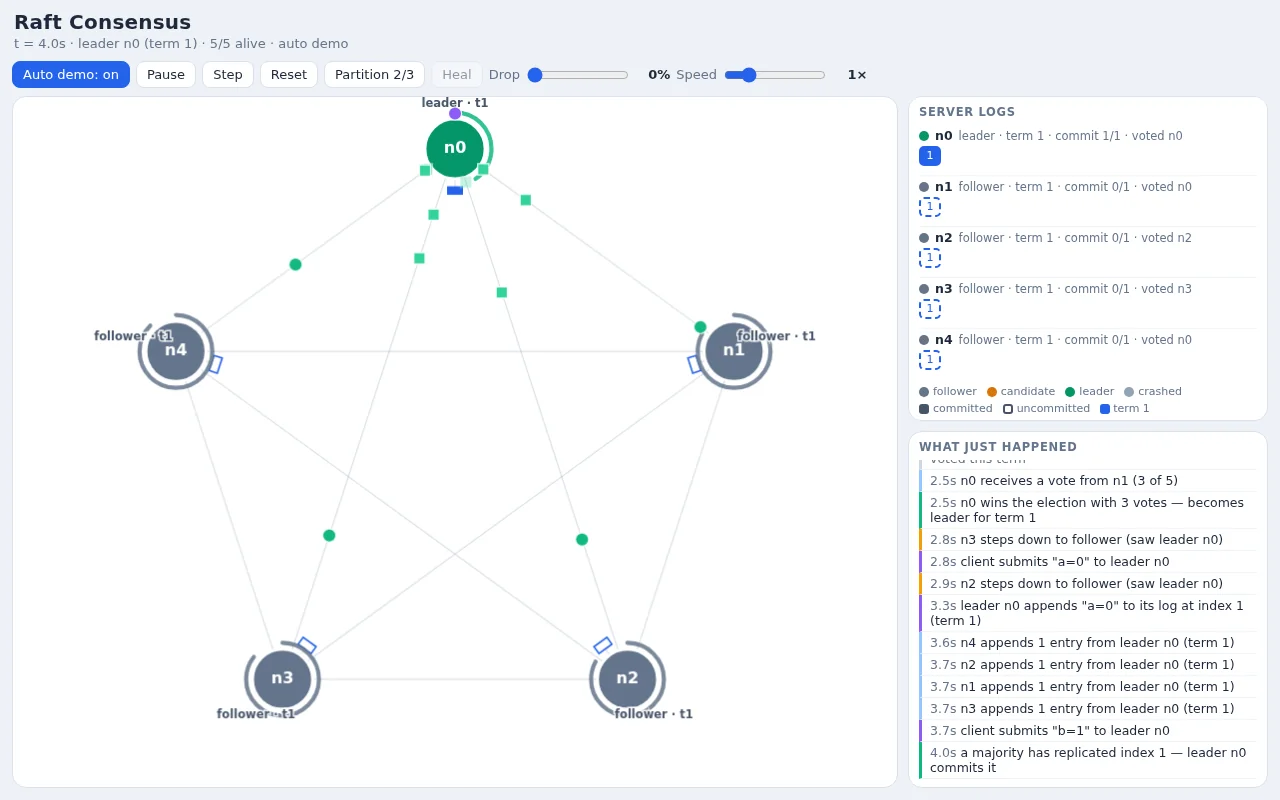The height and width of the screenshot is (800, 1280).
Task: Click the green message dot heading to n2
Action: [x=582, y=539]
